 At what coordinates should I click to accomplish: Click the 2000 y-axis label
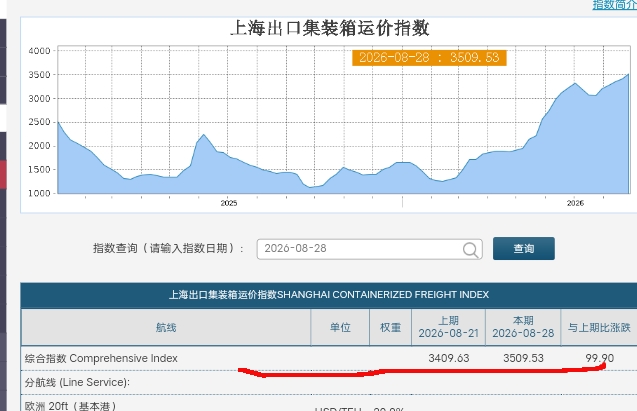click(39, 146)
